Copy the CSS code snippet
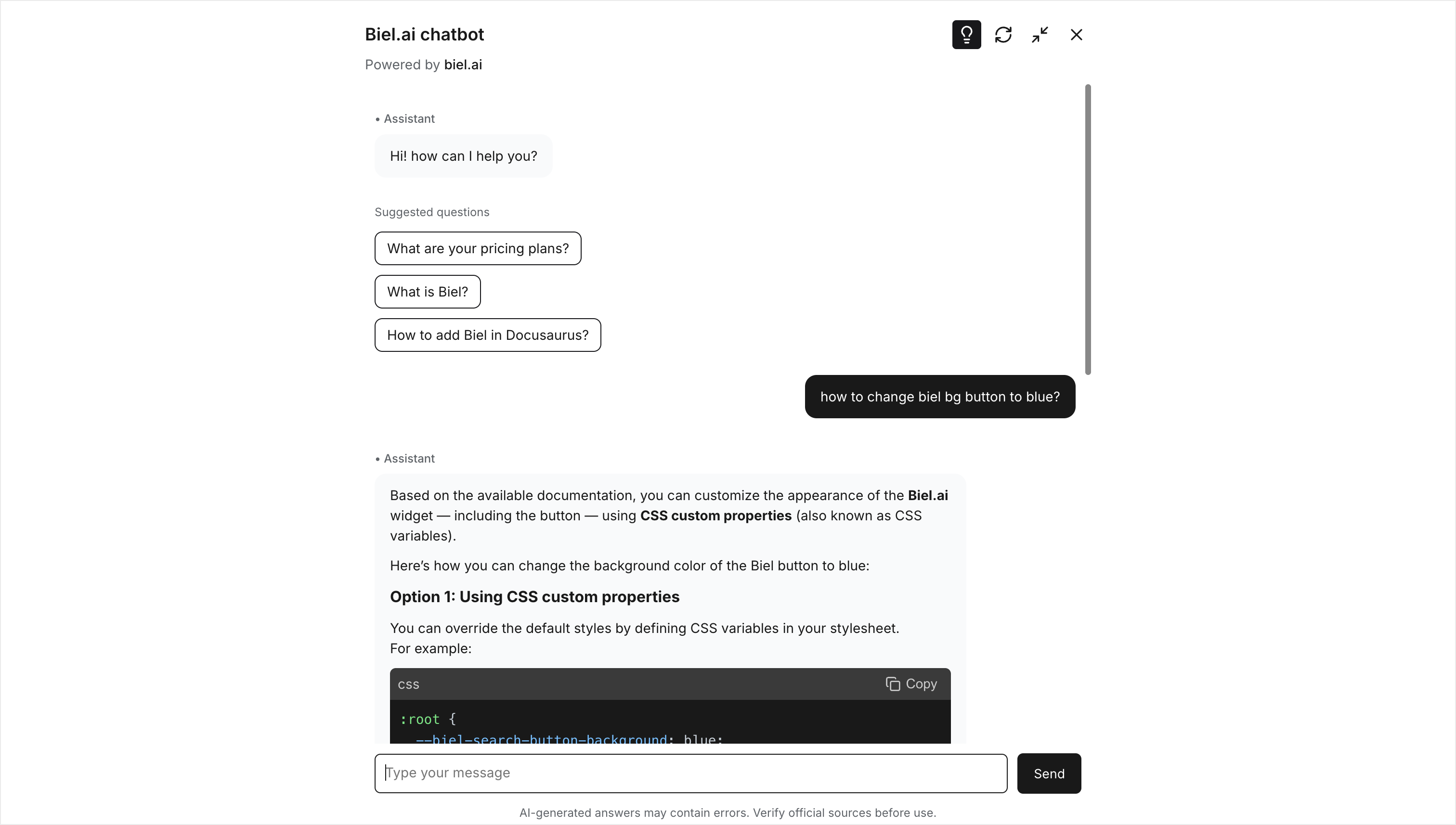This screenshot has width=1456, height=825. (x=911, y=684)
